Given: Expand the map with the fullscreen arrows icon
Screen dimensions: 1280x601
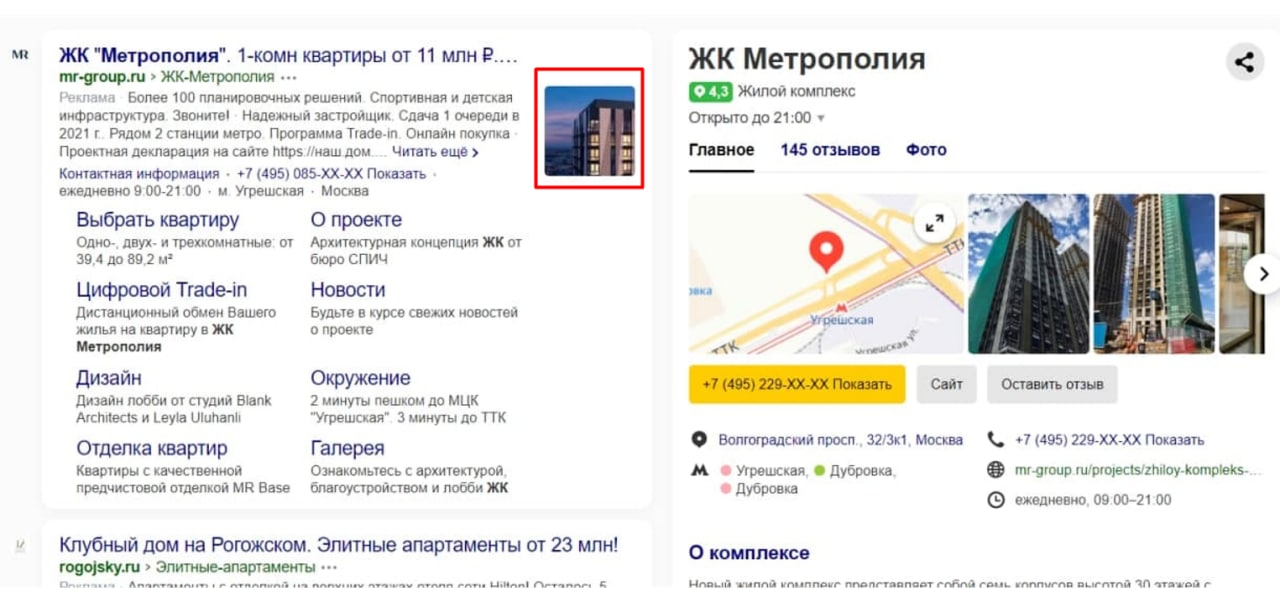Looking at the screenshot, I should pos(934,224).
